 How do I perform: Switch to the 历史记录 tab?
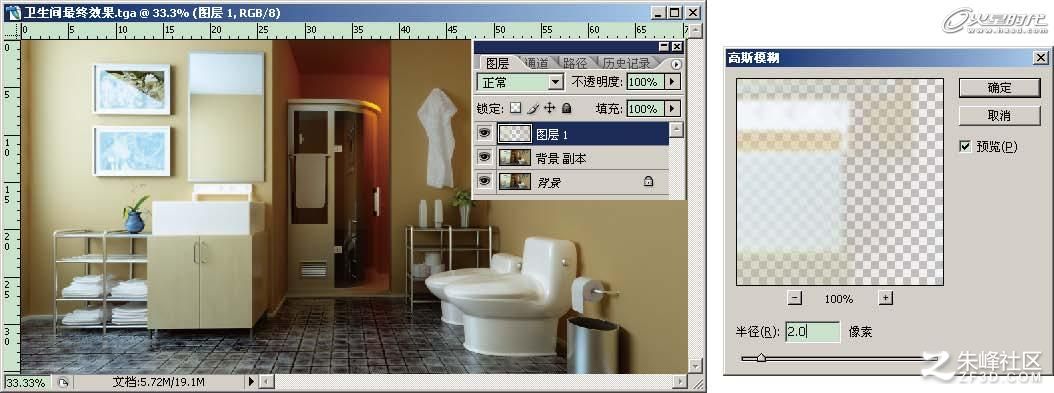(x=626, y=63)
